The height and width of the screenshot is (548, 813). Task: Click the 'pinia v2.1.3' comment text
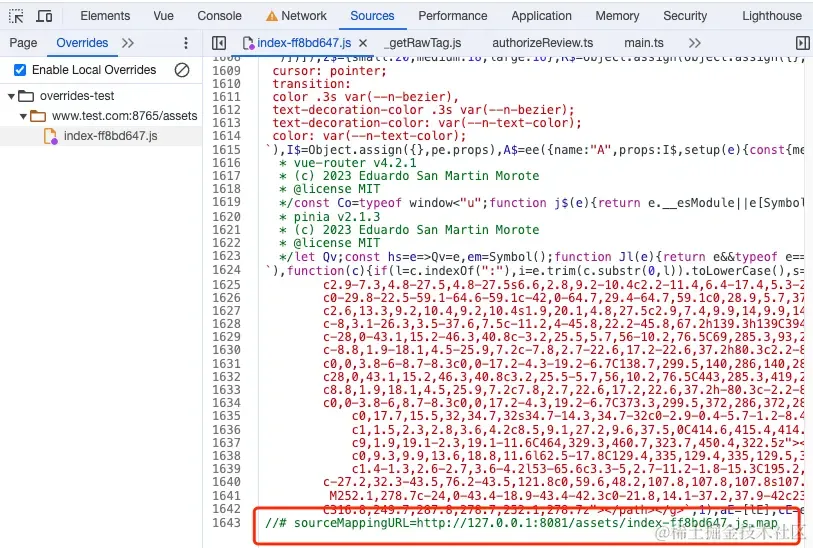pyautogui.click(x=337, y=217)
